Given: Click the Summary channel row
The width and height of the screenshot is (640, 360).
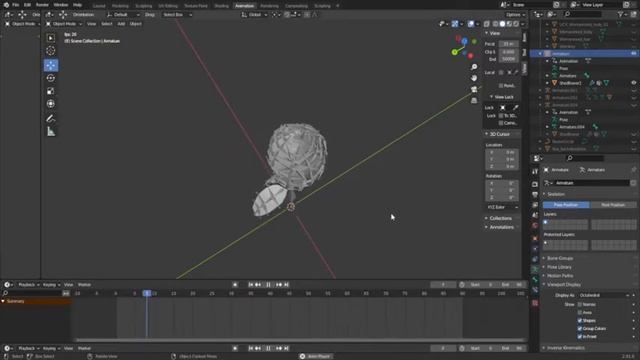Looking at the screenshot, I should pyautogui.click(x=36, y=301).
